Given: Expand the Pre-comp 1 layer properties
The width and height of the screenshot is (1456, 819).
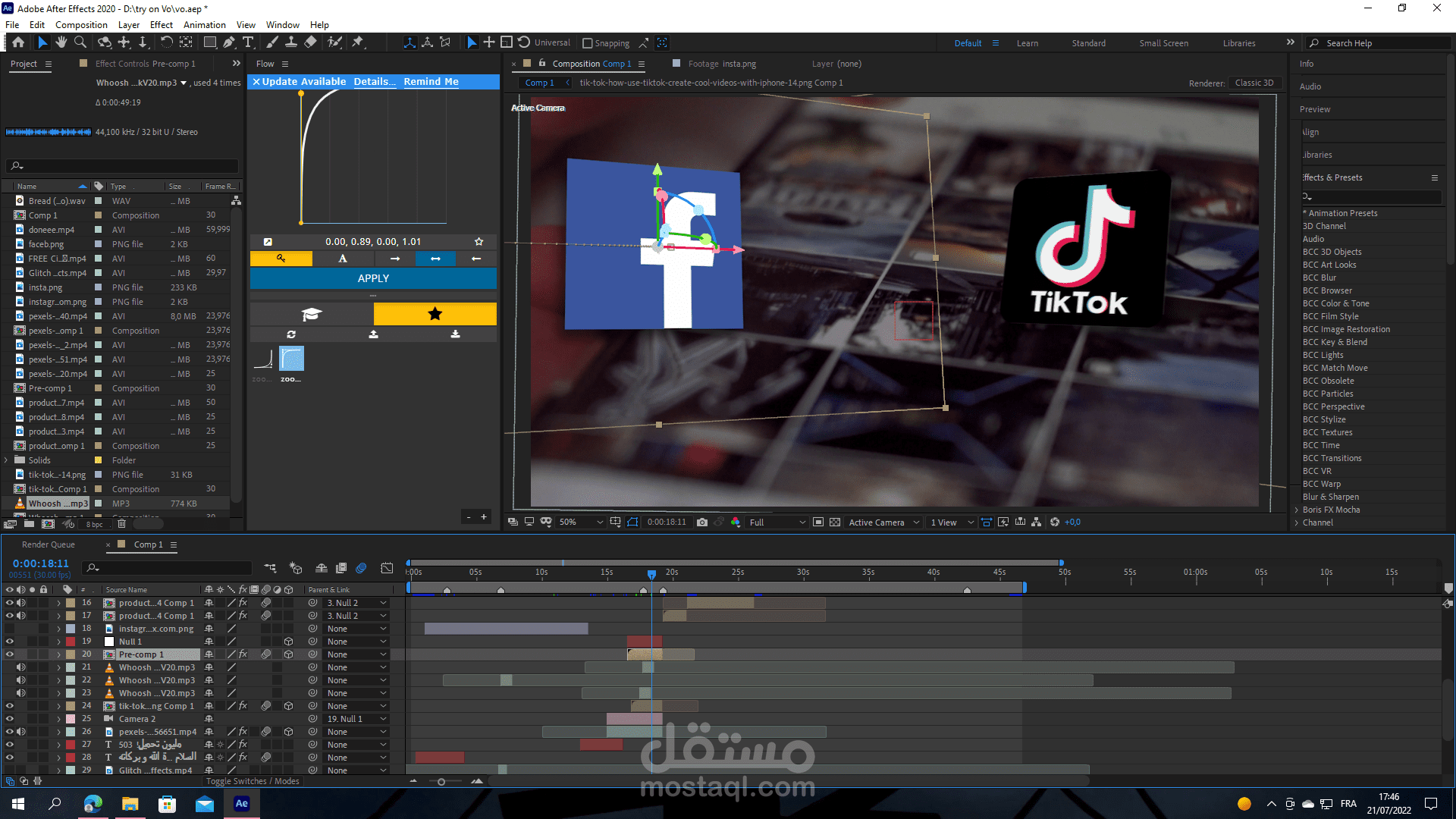Looking at the screenshot, I should tap(58, 654).
